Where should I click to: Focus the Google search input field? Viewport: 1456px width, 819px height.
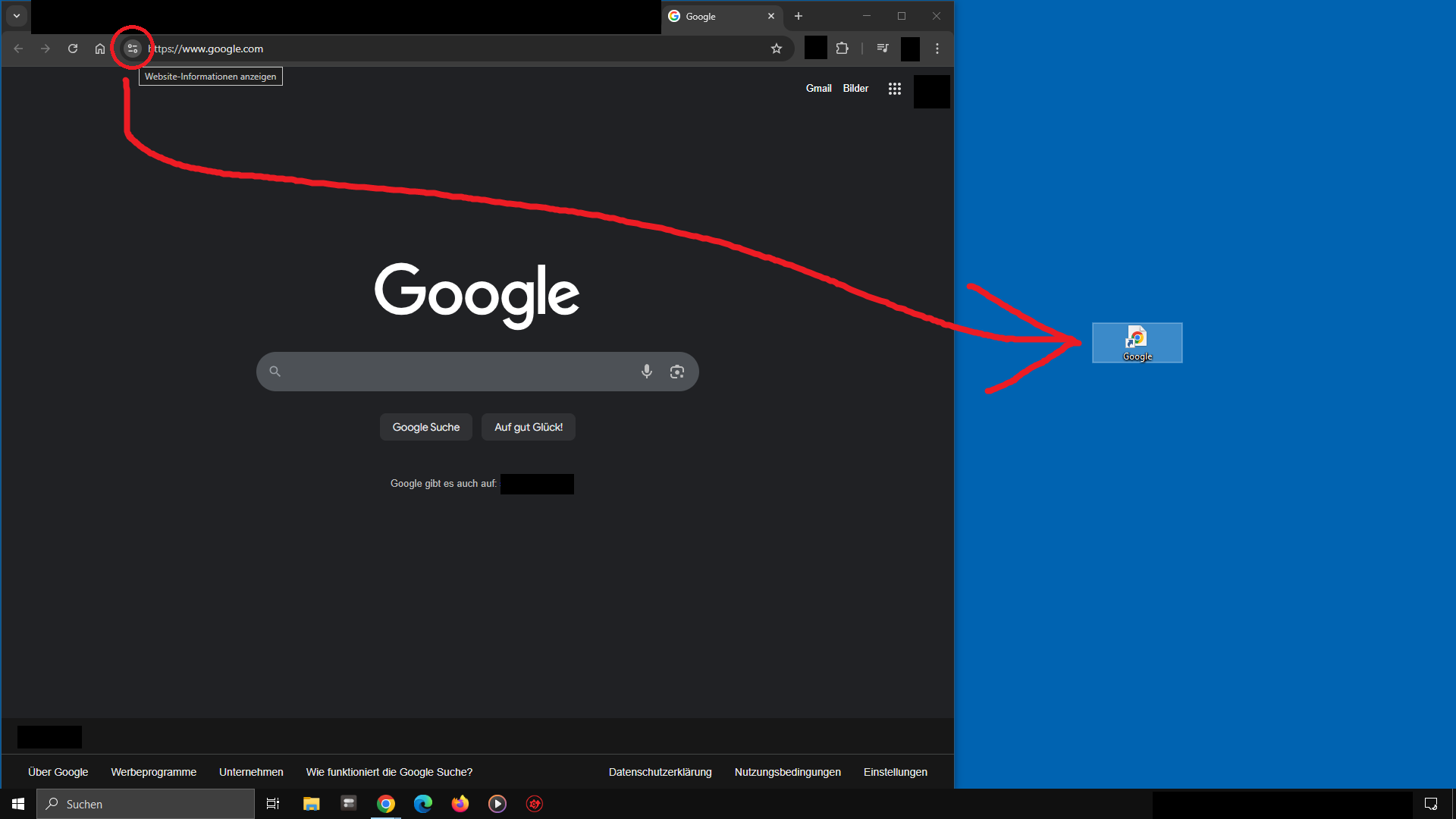tap(455, 372)
